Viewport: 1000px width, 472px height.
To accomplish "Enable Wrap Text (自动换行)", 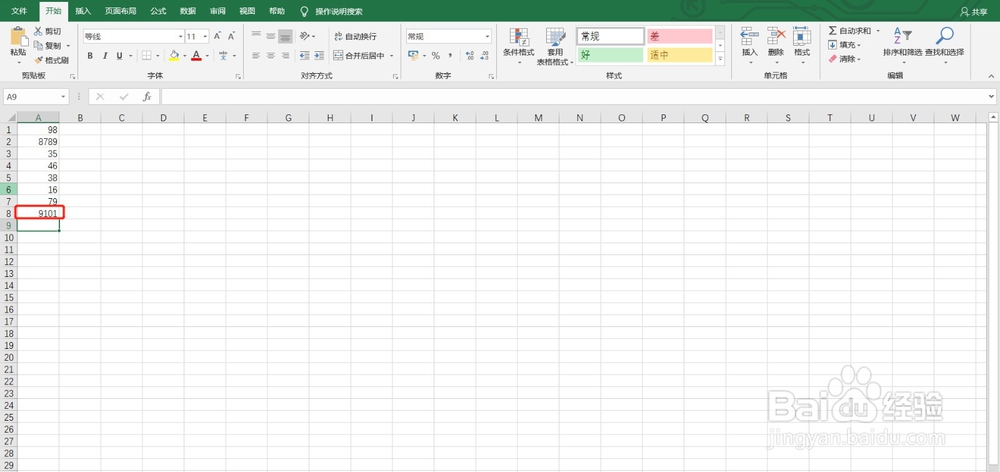I will pos(355,36).
